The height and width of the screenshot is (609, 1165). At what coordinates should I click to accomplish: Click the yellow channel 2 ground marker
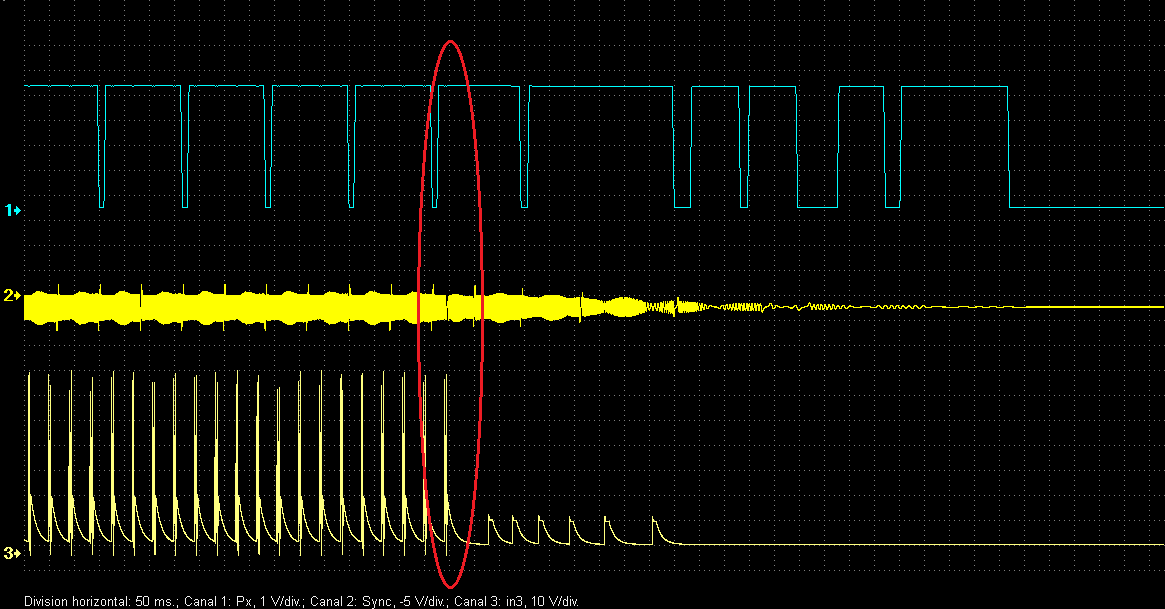[13, 296]
